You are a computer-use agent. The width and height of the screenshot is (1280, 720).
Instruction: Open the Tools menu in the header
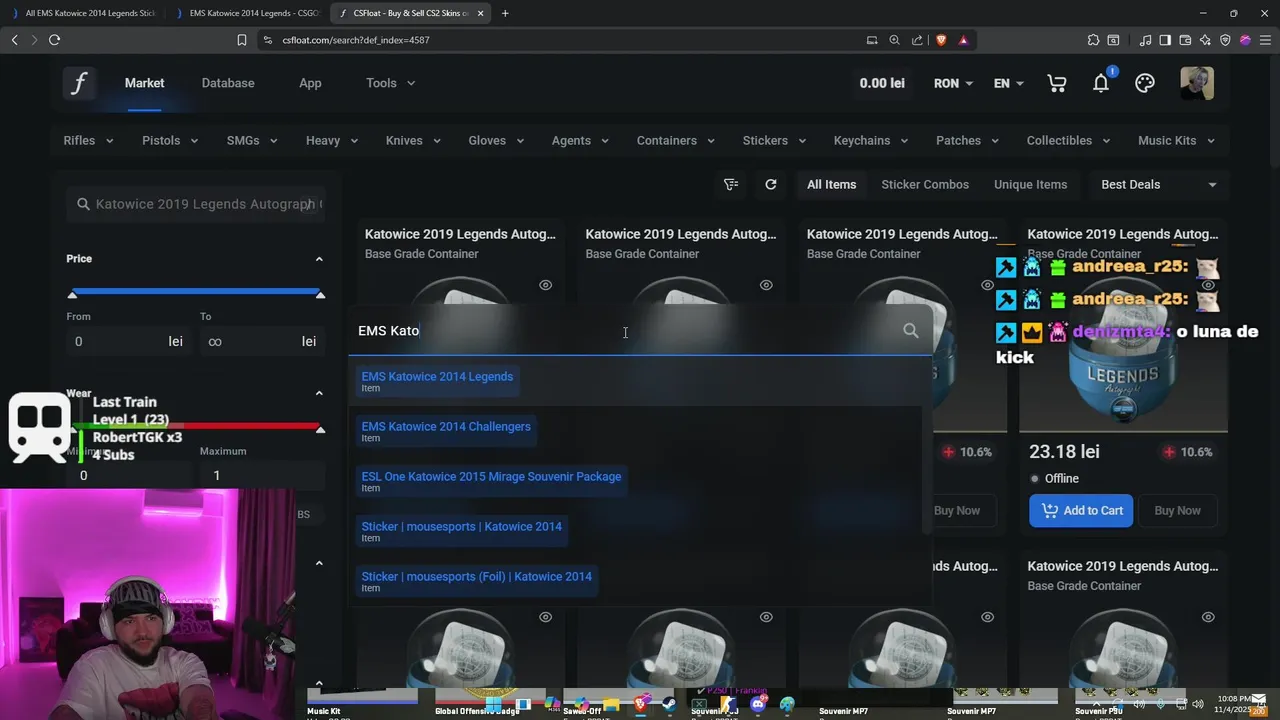390,83
